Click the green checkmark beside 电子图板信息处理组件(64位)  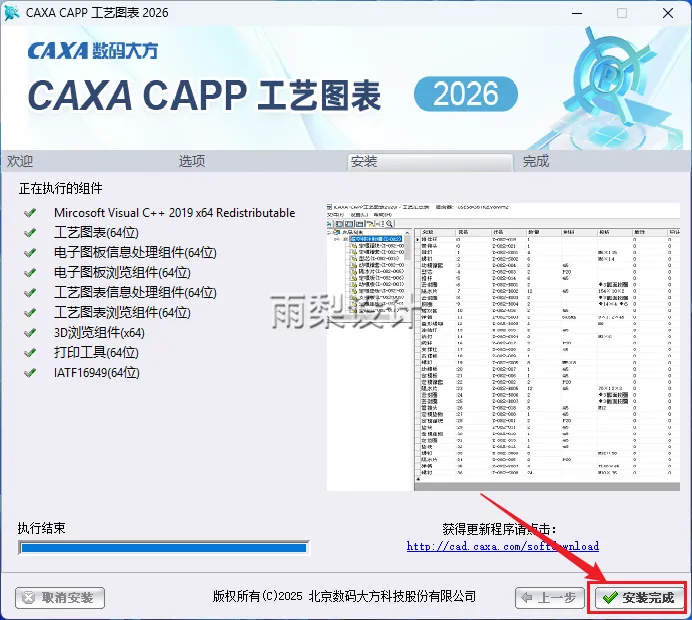pyautogui.click(x=30, y=252)
